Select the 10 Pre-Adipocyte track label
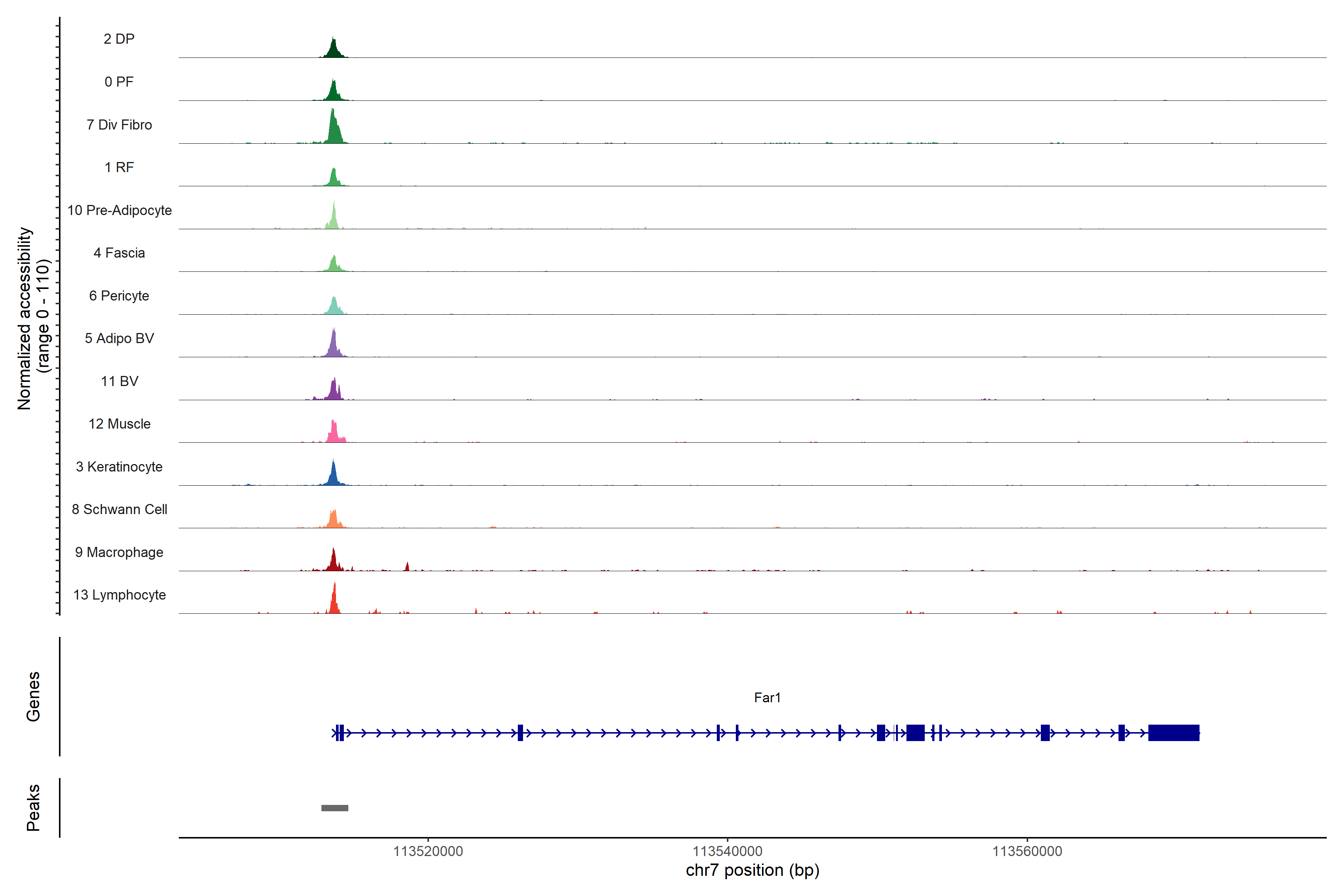The height and width of the screenshot is (896, 1344). (119, 210)
